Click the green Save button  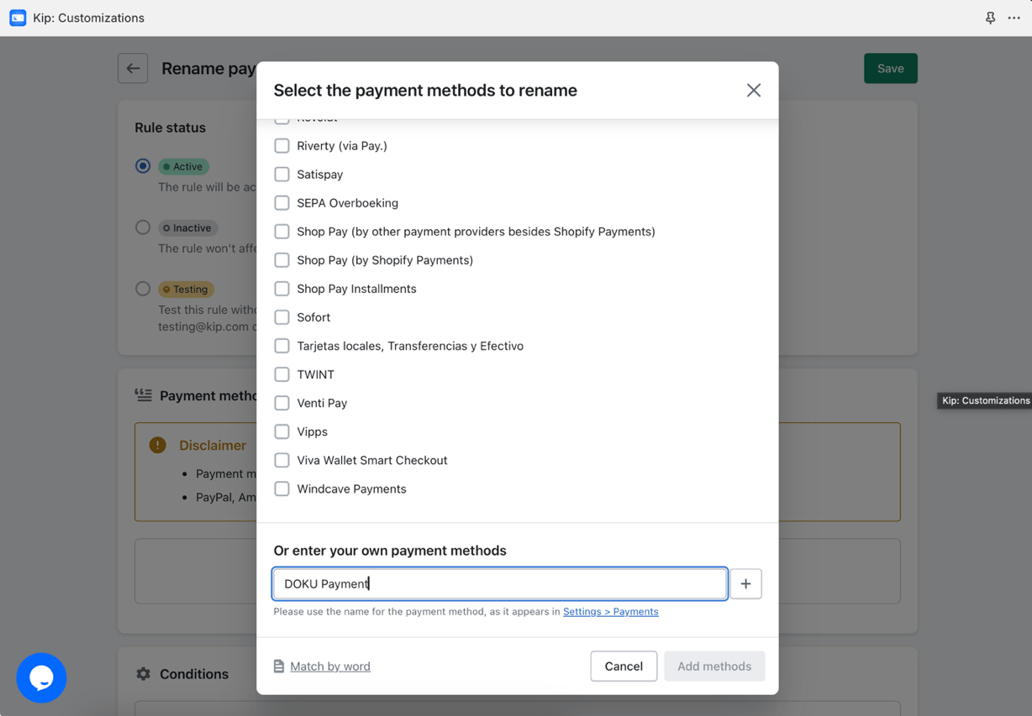(890, 68)
